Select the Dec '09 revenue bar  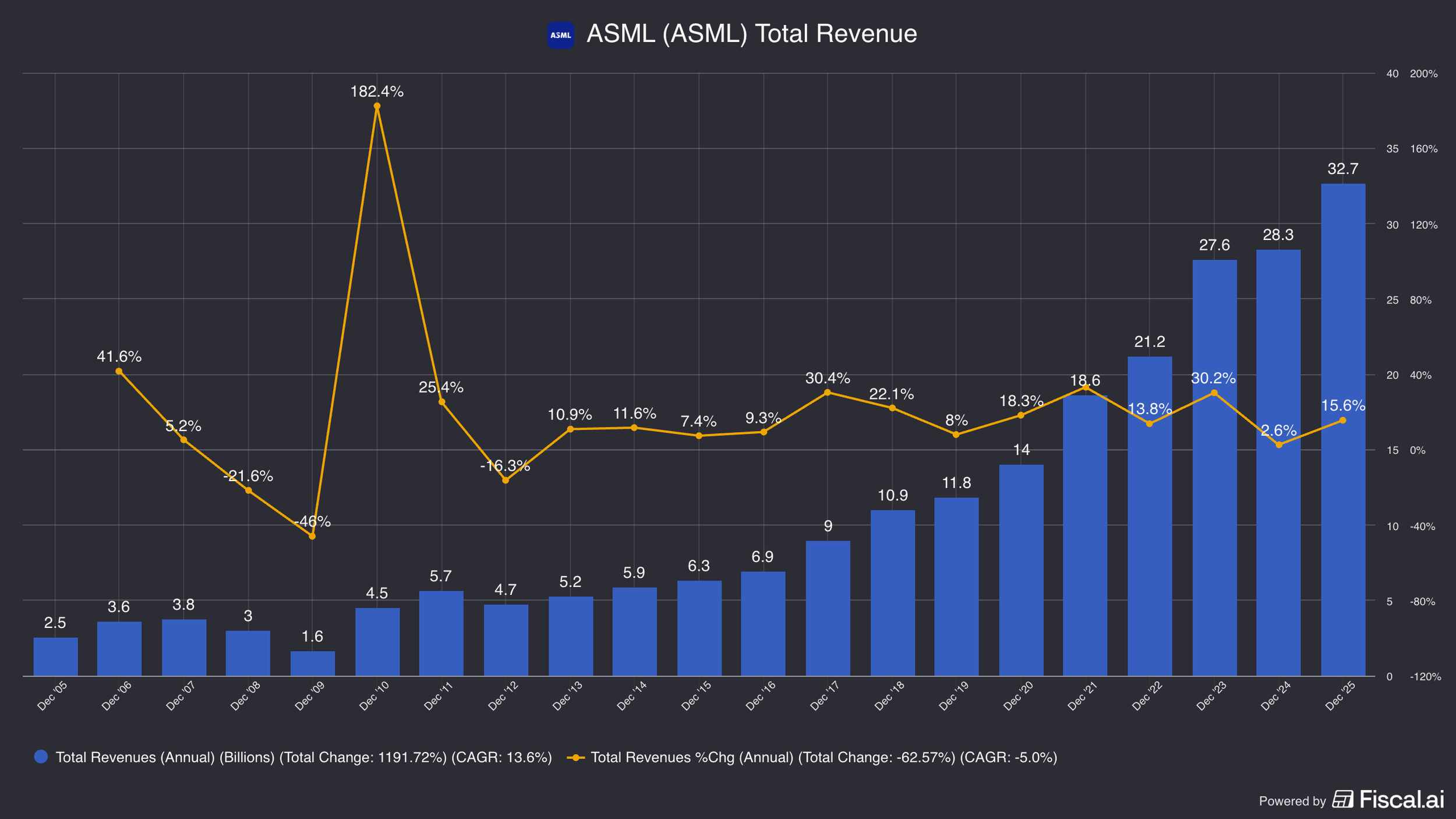(313, 663)
